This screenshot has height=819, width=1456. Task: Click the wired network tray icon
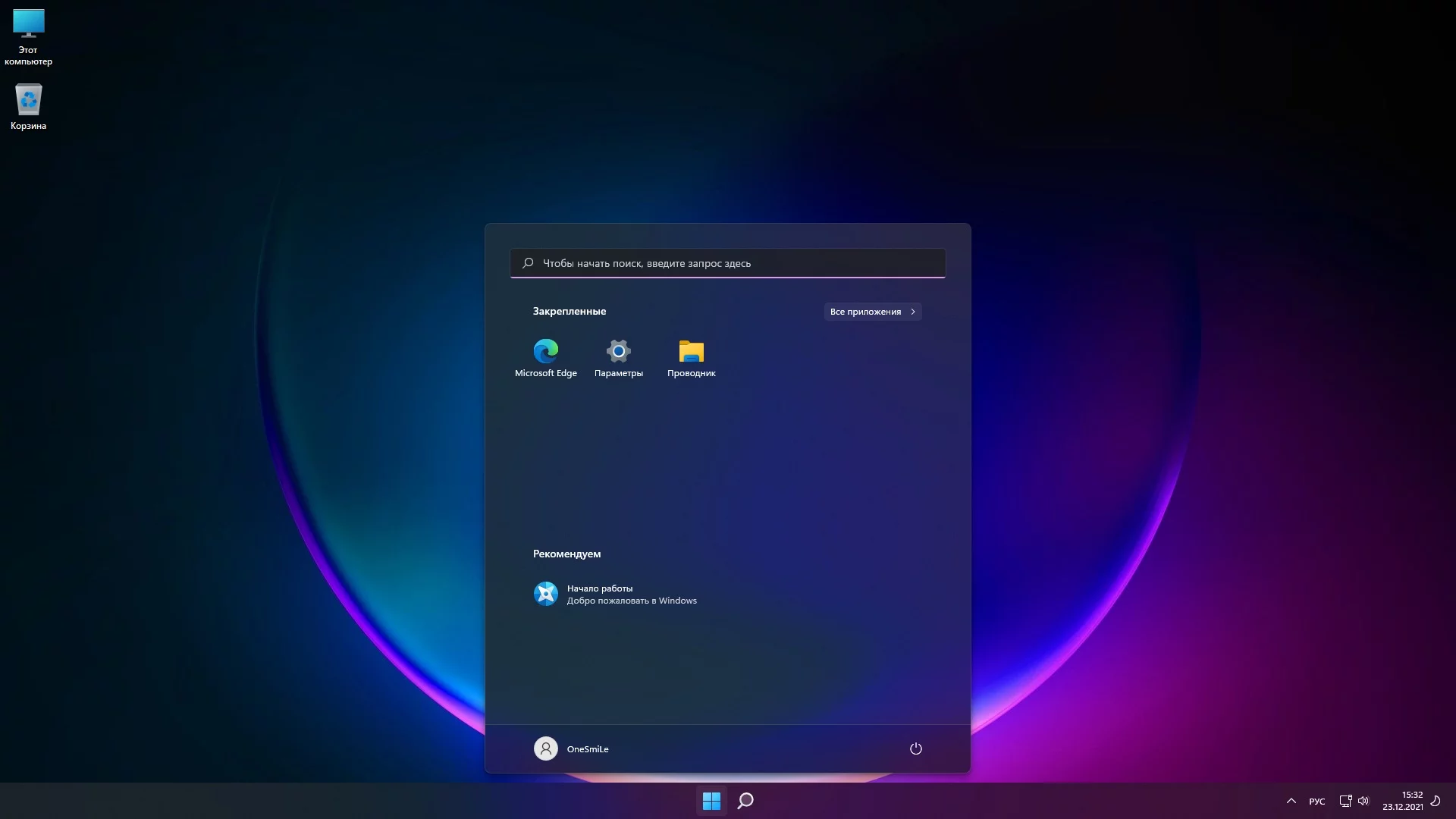(x=1345, y=801)
